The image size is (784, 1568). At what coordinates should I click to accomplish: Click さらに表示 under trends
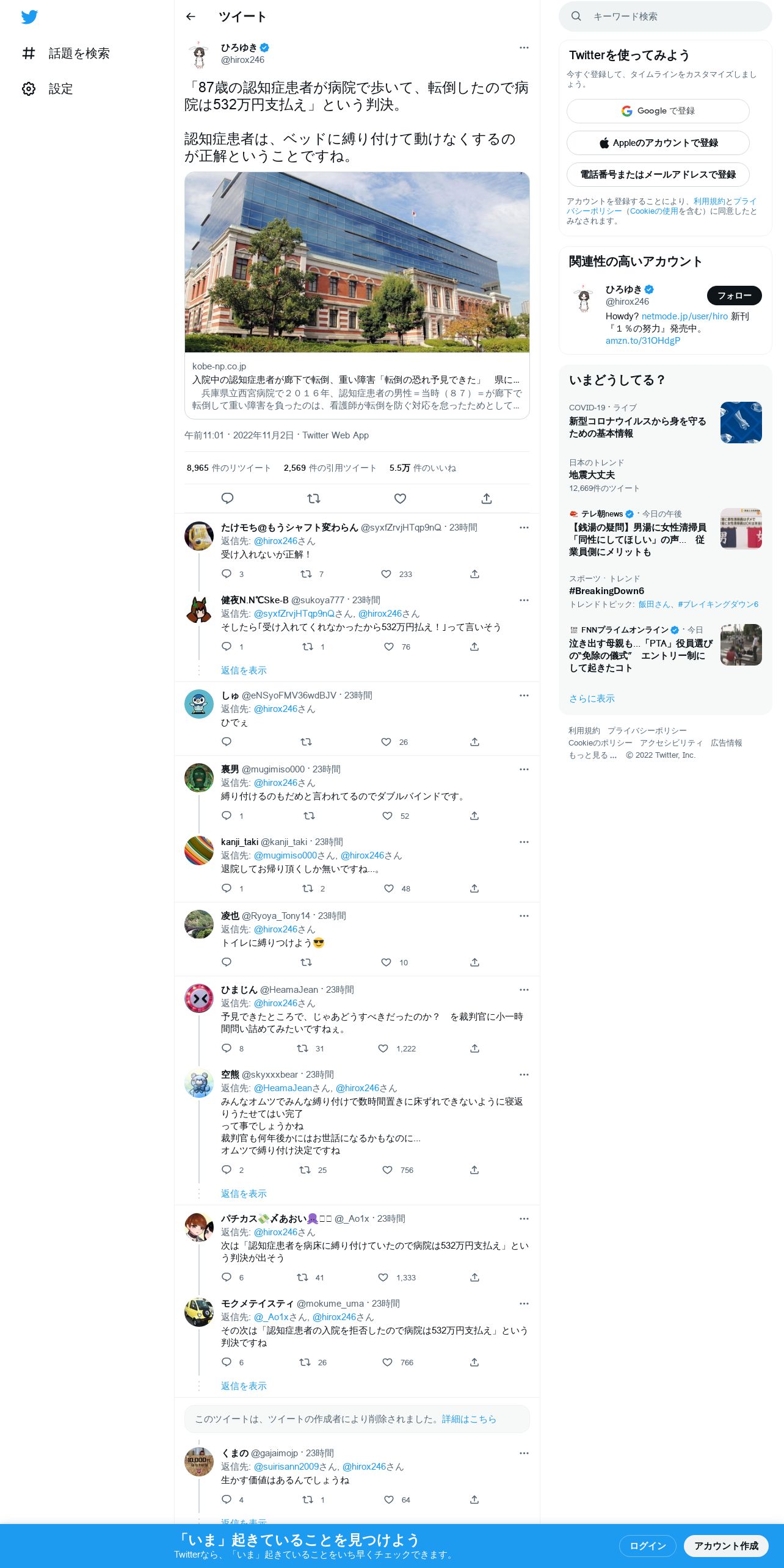tap(592, 698)
